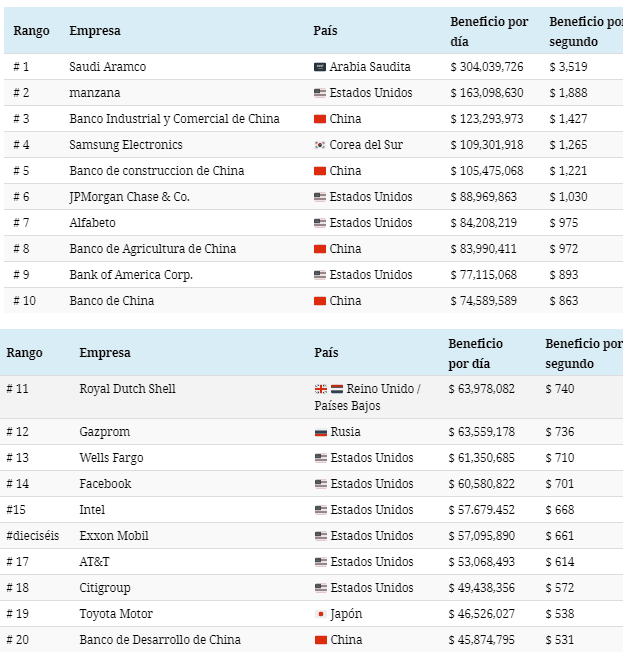Click the Netherlands flag in the Royal Dutch Shell row
Viewport: 623px width, 660px height.
337,389
